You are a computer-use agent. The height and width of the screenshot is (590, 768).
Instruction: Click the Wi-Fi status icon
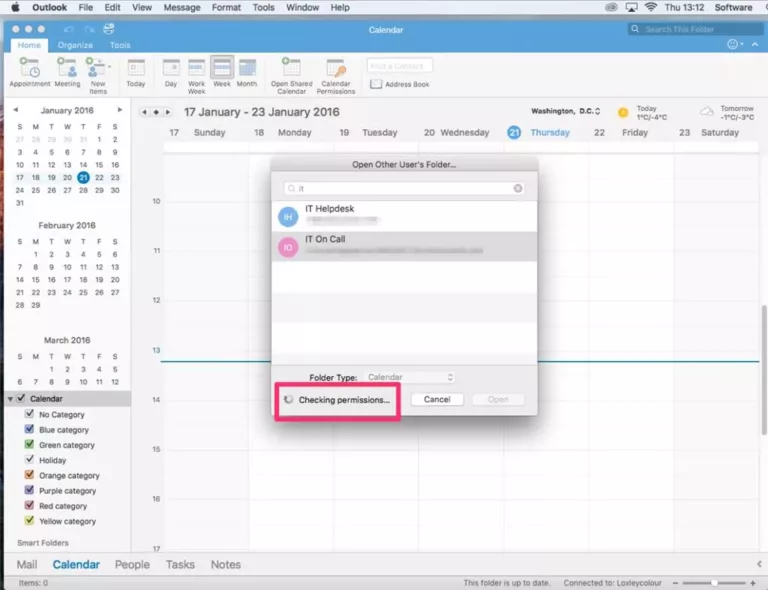pos(650,7)
